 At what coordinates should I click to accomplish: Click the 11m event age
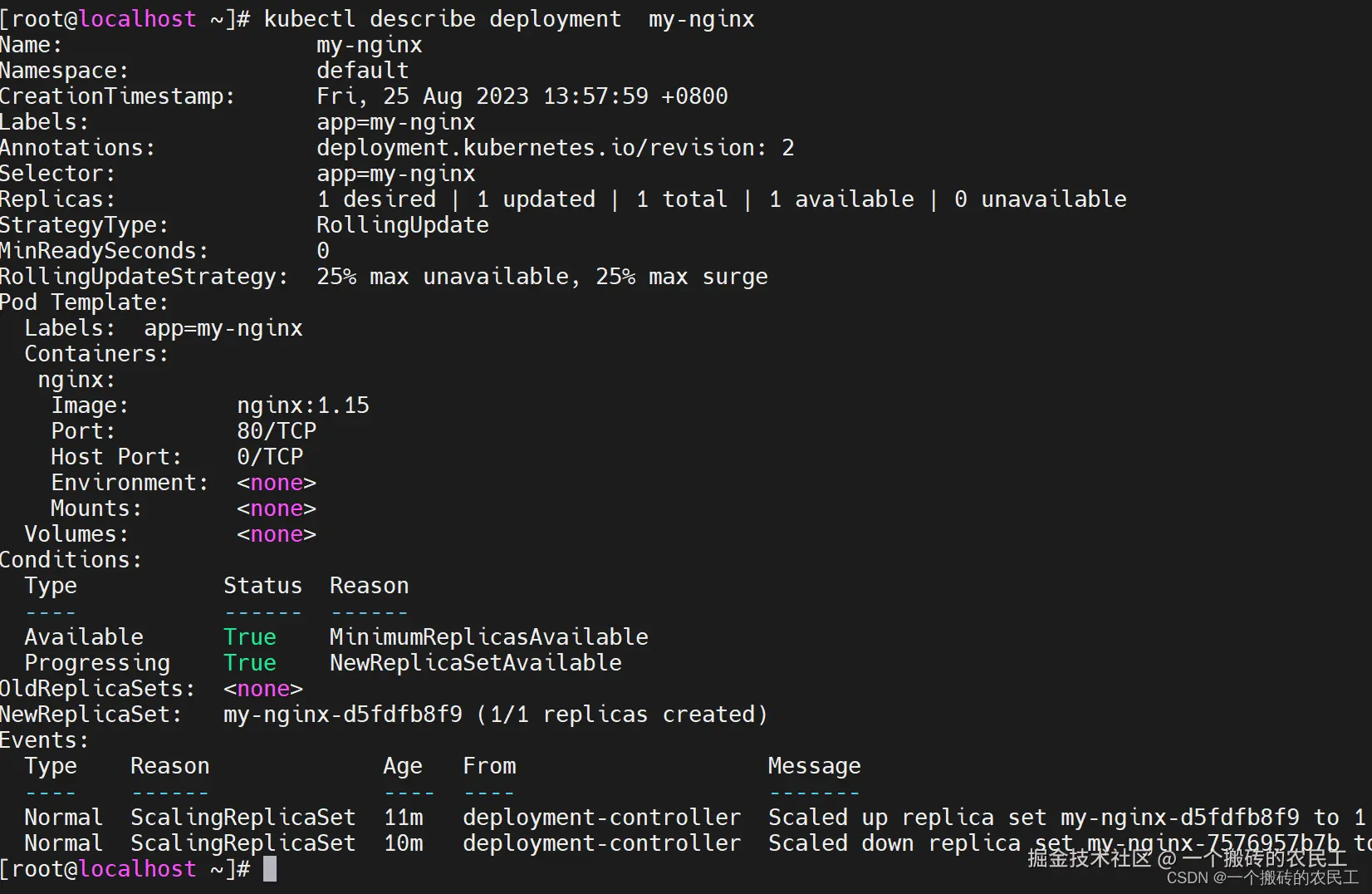pos(404,818)
